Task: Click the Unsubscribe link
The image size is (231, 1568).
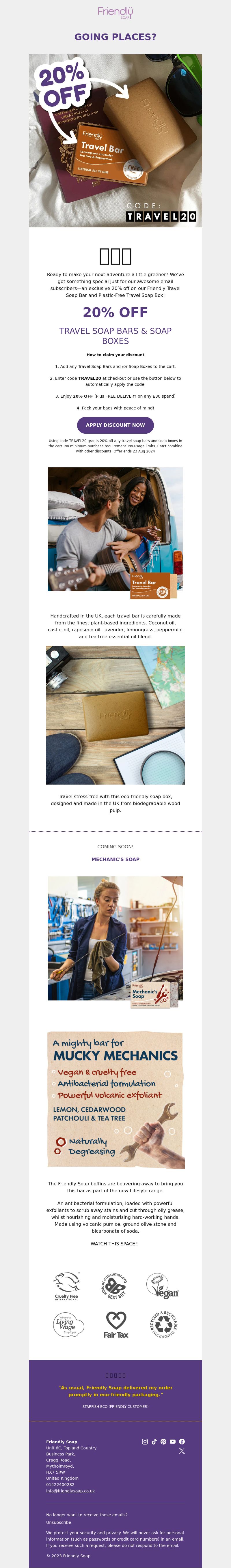Action: 59,1522
